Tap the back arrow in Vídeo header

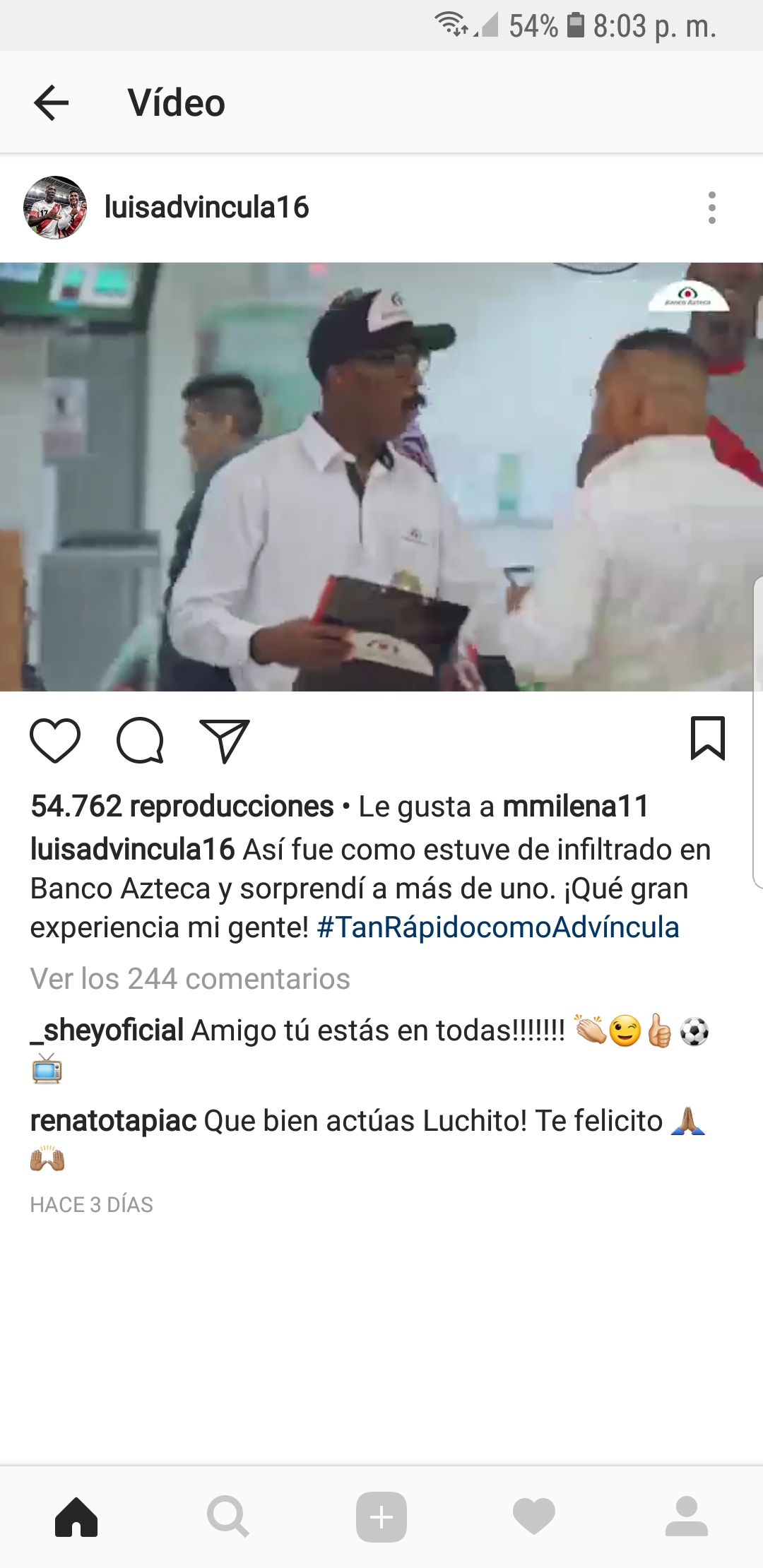(51, 103)
